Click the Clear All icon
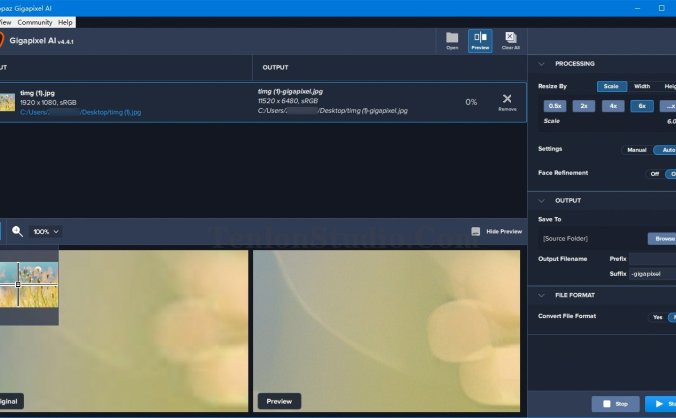Image resolution: width=676 pixels, height=418 pixels. [x=510, y=40]
